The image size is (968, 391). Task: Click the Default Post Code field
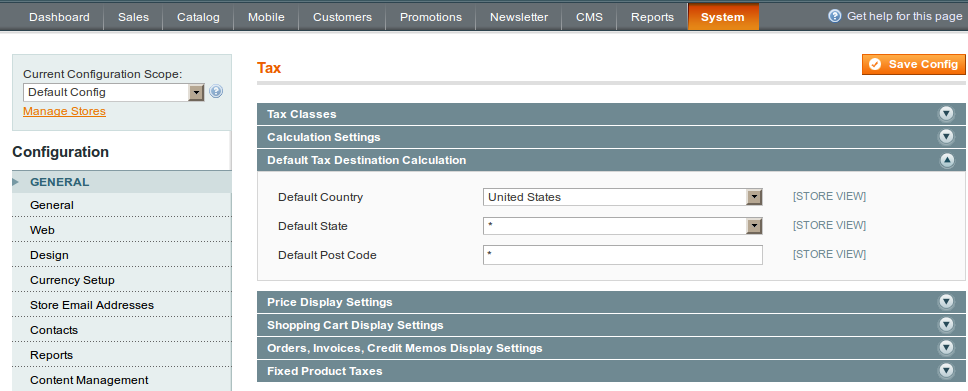click(x=622, y=254)
